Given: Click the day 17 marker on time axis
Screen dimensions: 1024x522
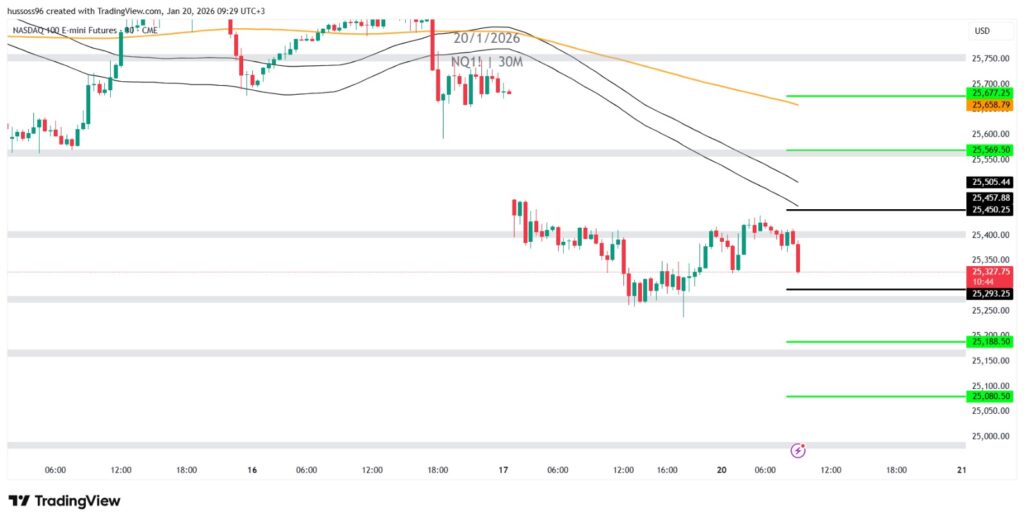Looking at the screenshot, I should pos(503,469).
